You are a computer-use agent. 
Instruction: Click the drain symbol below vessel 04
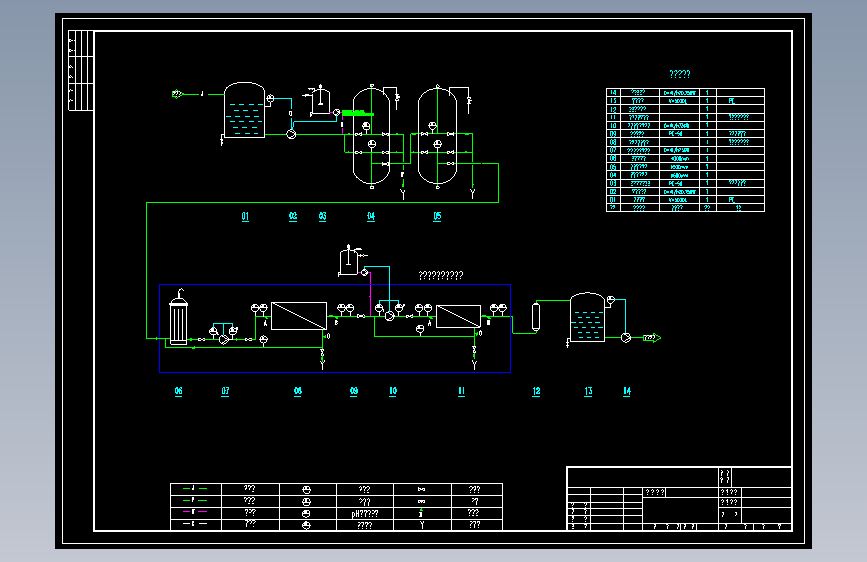coord(403,194)
